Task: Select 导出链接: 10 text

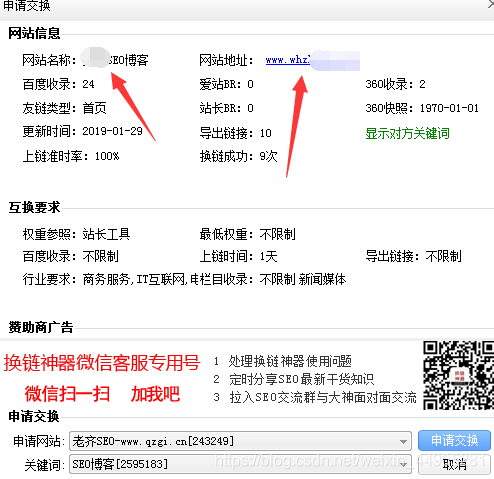Action: pos(235,133)
